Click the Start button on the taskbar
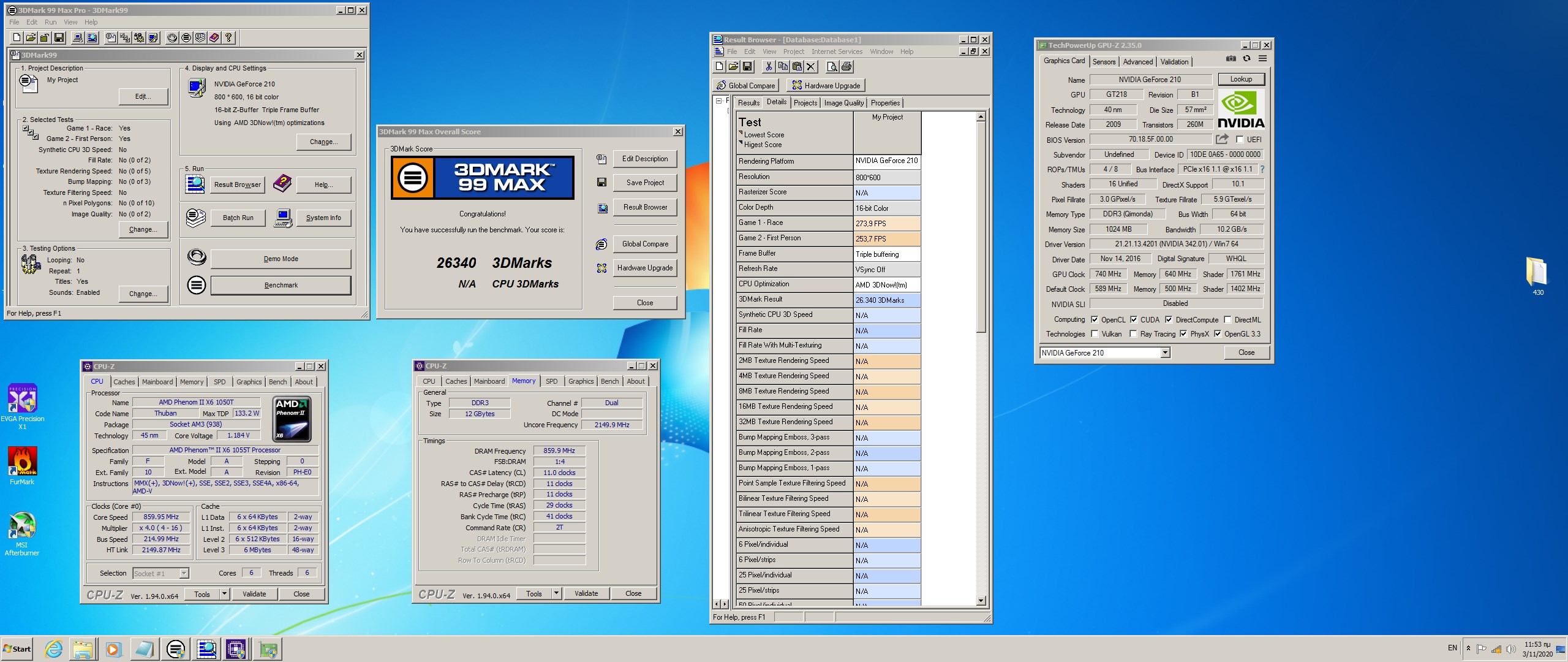The width and height of the screenshot is (1568, 662). click(17, 649)
